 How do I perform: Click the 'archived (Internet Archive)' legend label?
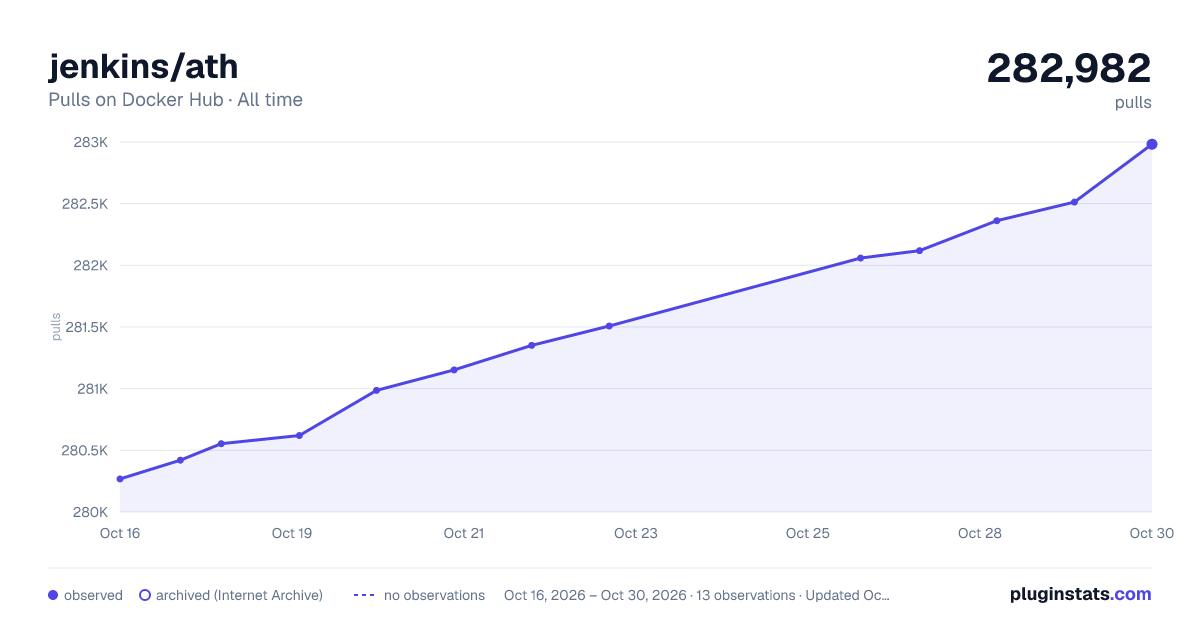point(239,595)
